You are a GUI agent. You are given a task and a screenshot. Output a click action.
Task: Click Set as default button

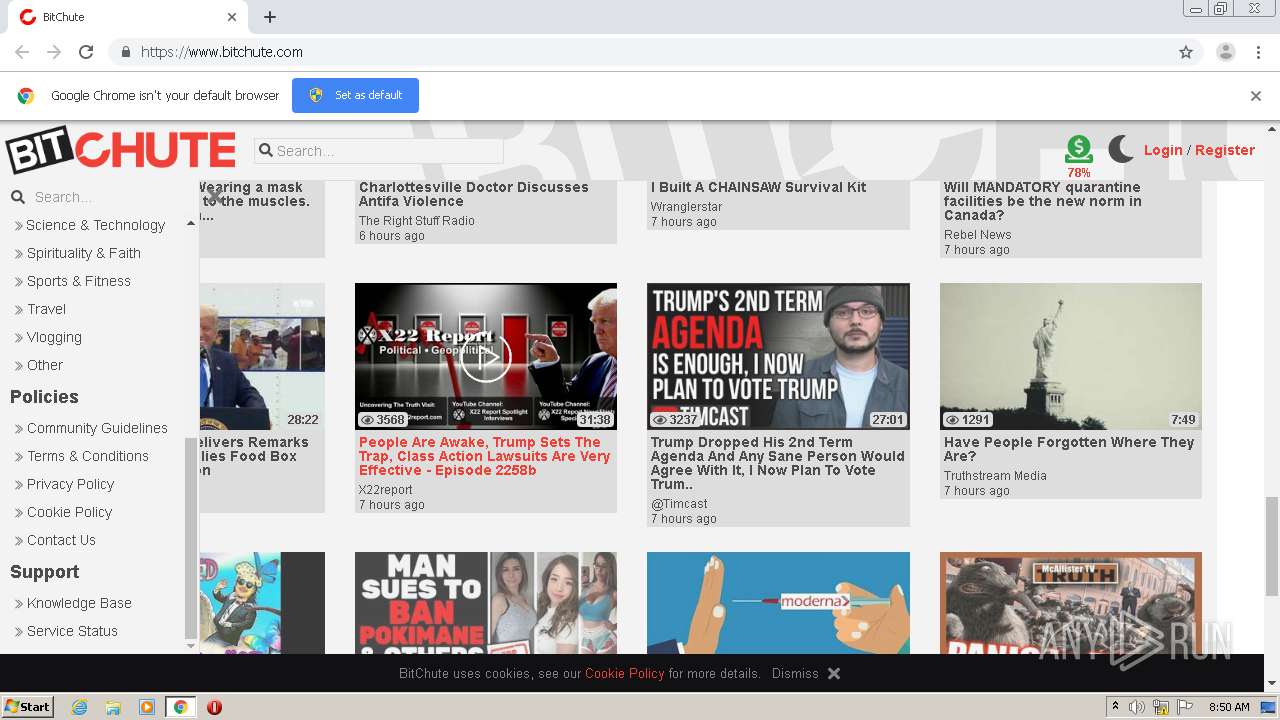355,95
